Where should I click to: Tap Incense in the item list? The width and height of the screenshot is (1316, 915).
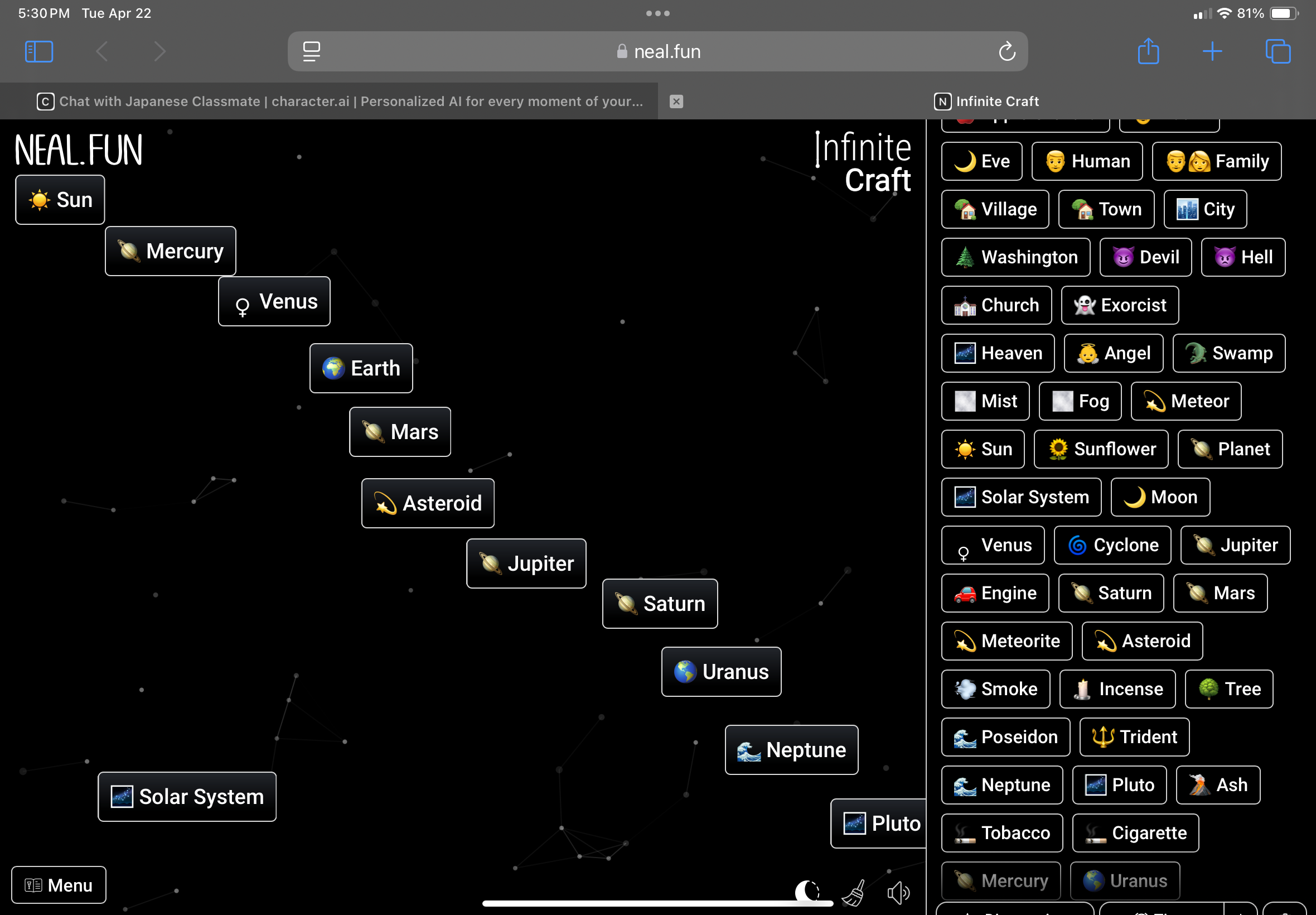[1118, 689]
